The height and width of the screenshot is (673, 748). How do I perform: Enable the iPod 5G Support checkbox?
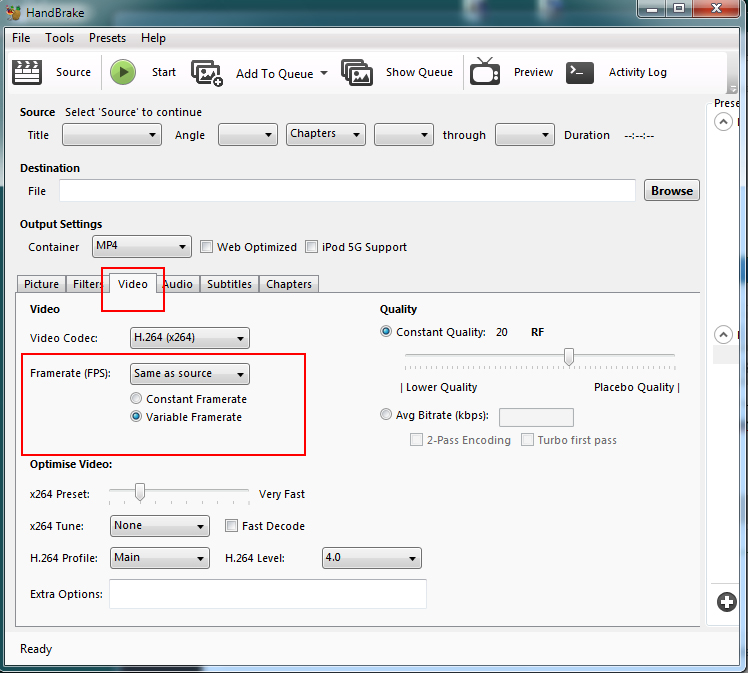311,247
